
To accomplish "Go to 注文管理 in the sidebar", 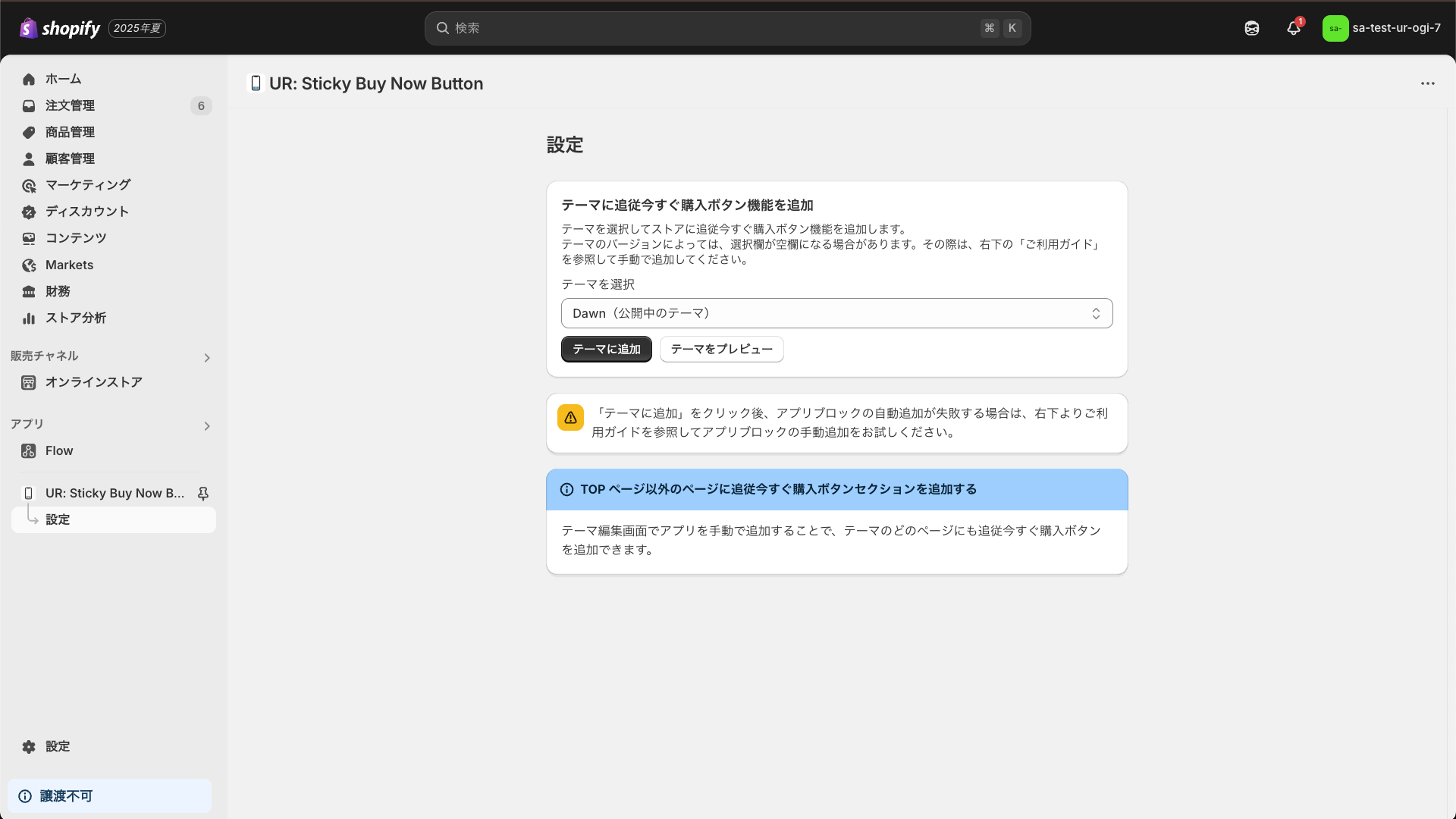I will (70, 105).
